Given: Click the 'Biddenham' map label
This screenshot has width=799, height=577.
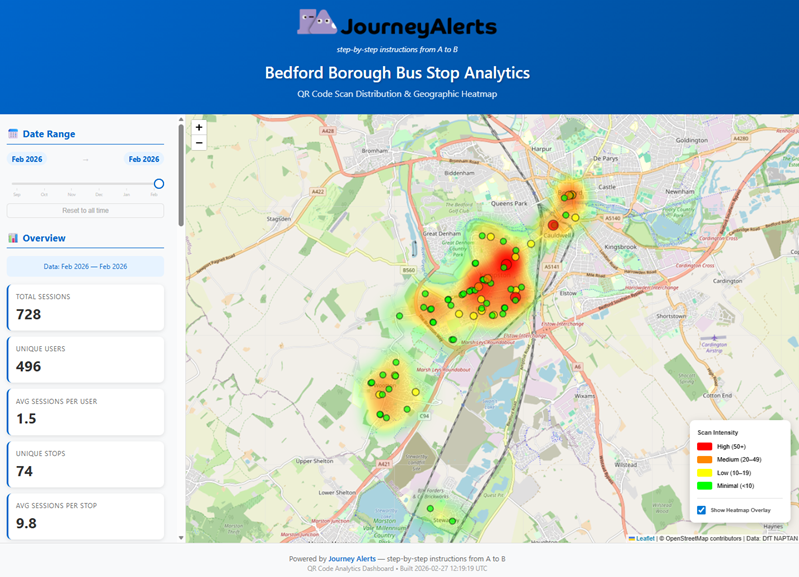Looking at the screenshot, I should click(x=459, y=173).
